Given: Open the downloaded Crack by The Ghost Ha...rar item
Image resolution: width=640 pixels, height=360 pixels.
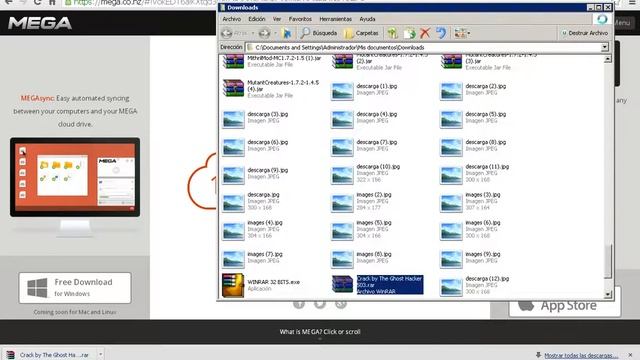Looking at the screenshot, I should pyautogui.click(x=49, y=355).
